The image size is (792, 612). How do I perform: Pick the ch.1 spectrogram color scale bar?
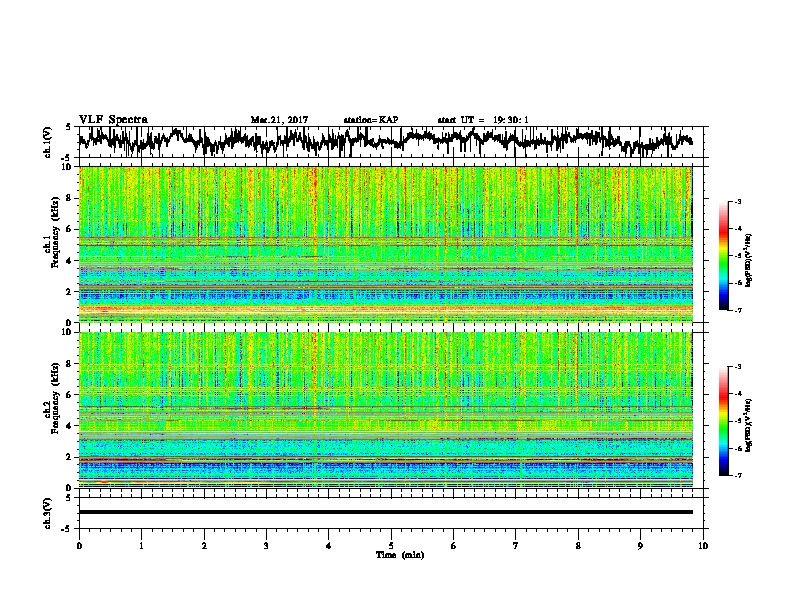(723, 256)
